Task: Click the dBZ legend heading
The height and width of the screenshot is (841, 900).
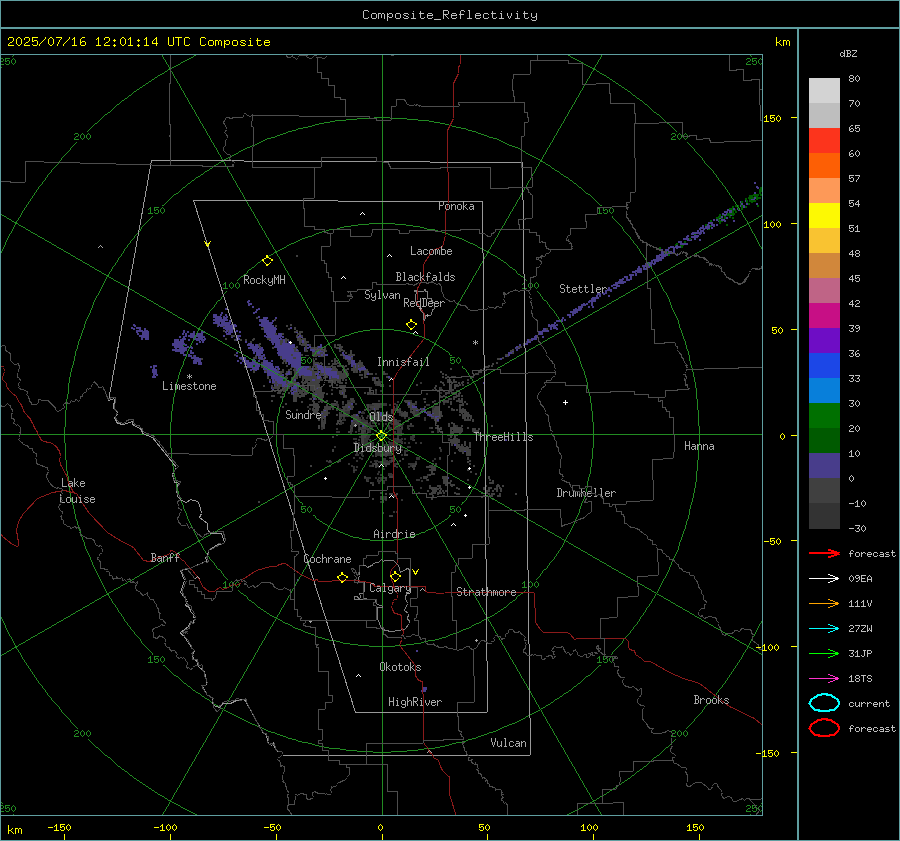Action: pyautogui.click(x=848, y=53)
